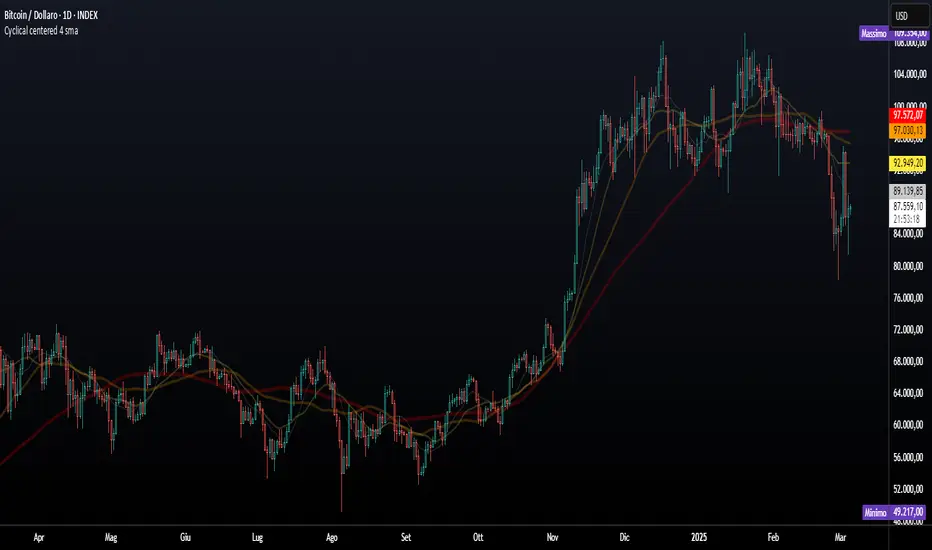Screen dimensions: 932x550
Task: Click the 68.000,00 price axis label
Action: [x=908, y=361]
